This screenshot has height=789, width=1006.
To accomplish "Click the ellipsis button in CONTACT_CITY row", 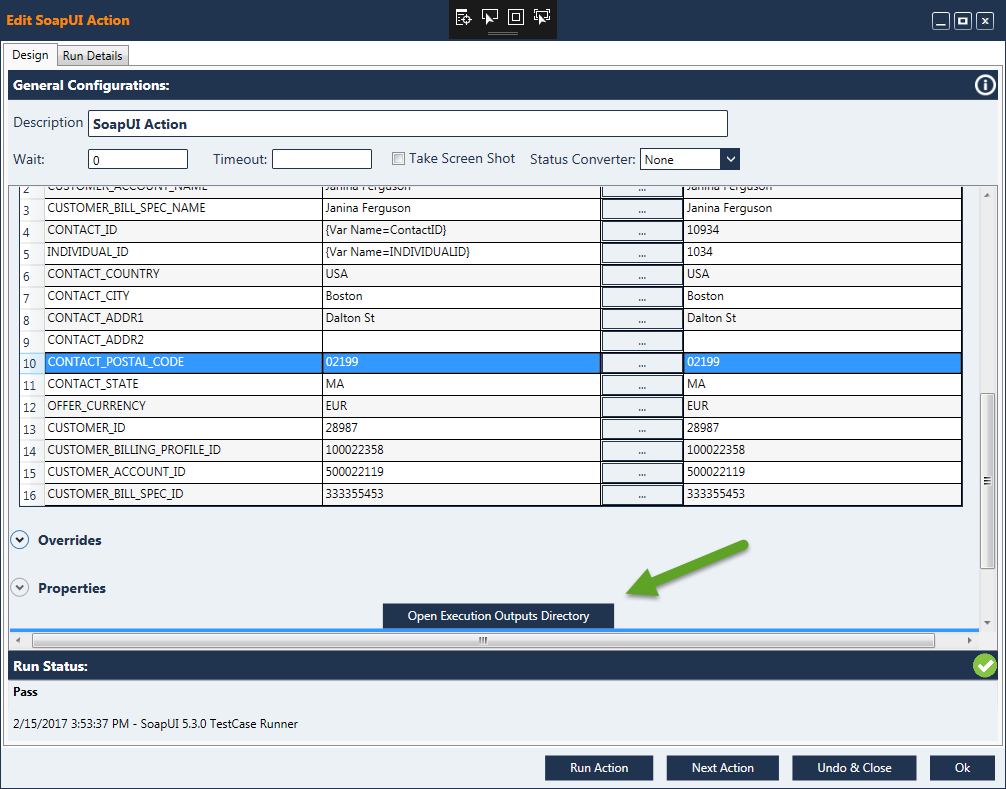I will point(642,297).
